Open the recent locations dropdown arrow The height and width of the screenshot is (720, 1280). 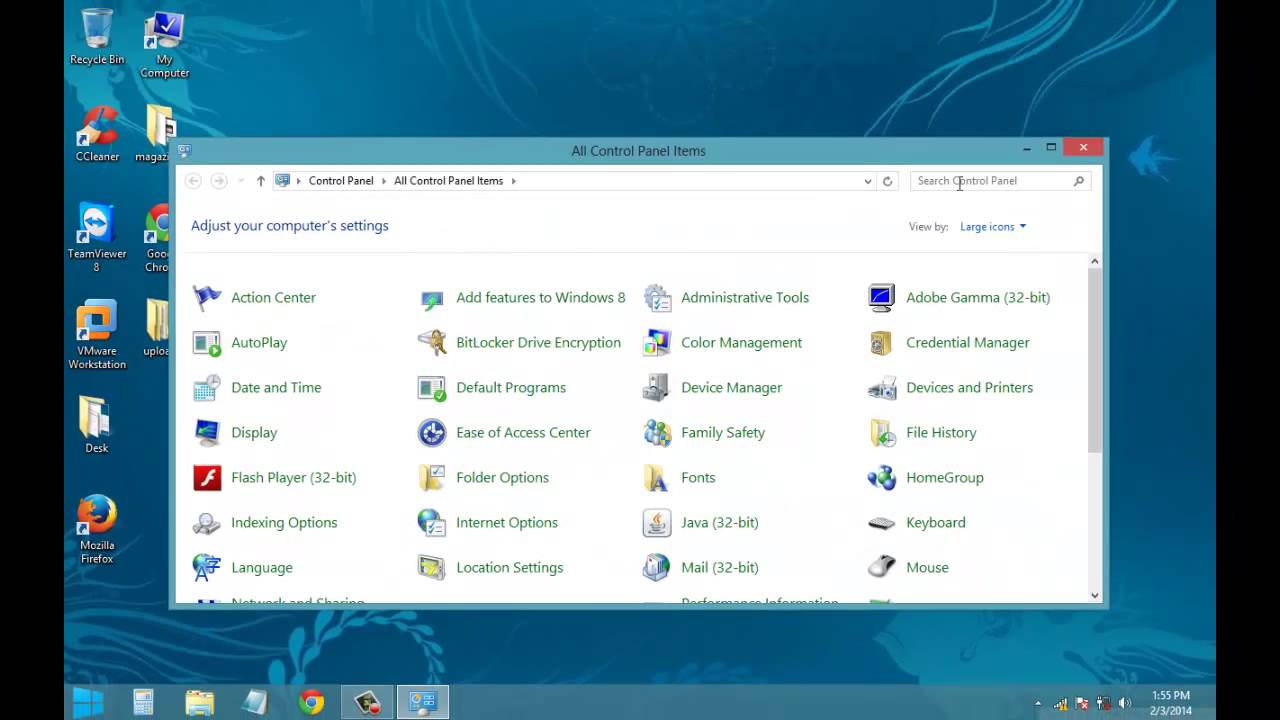pyautogui.click(x=241, y=181)
